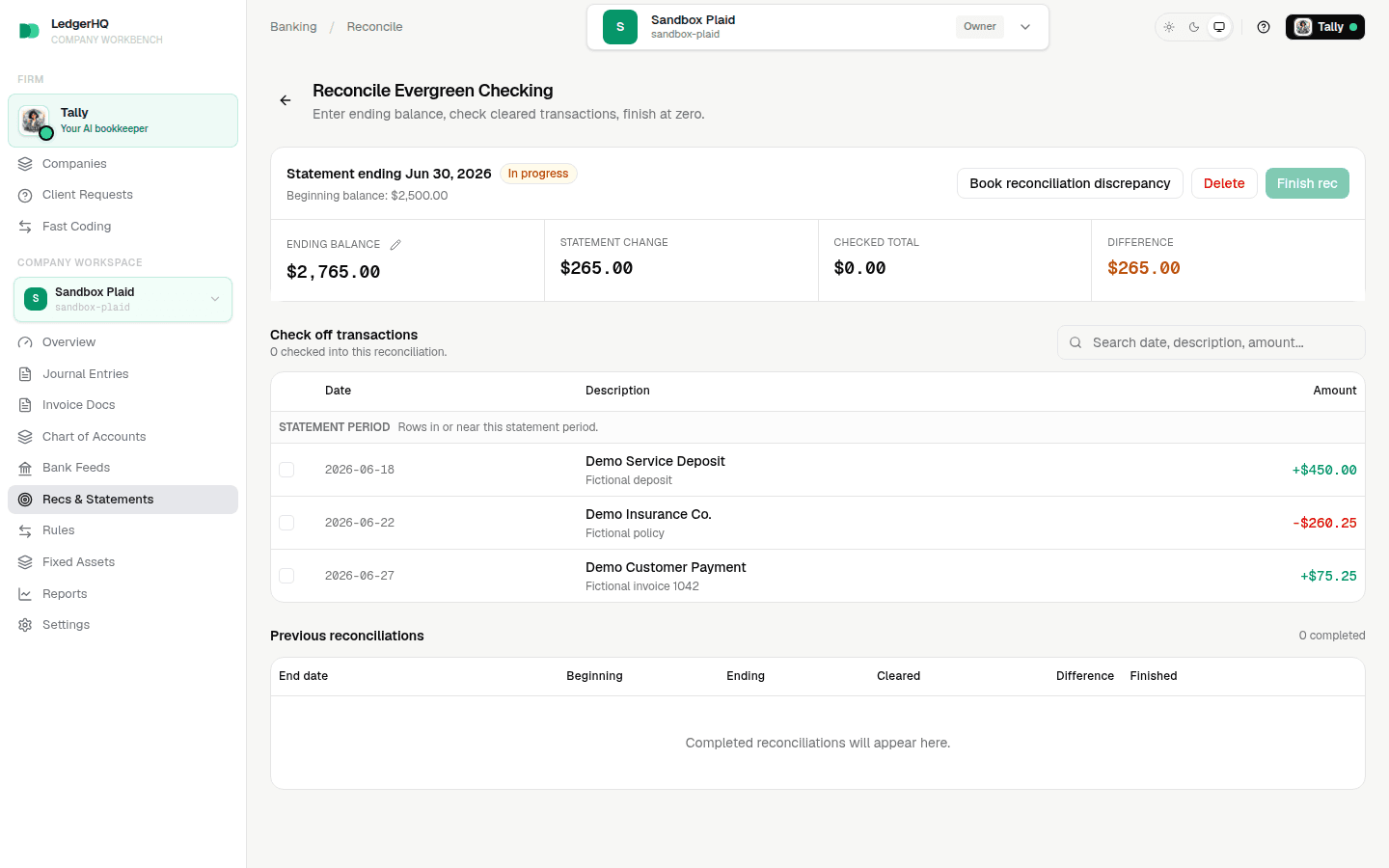The height and width of the screenshot is (868, 1389).
Task: Click the In progress status badge
Action: pyautogui.click(x=538, y=174)
